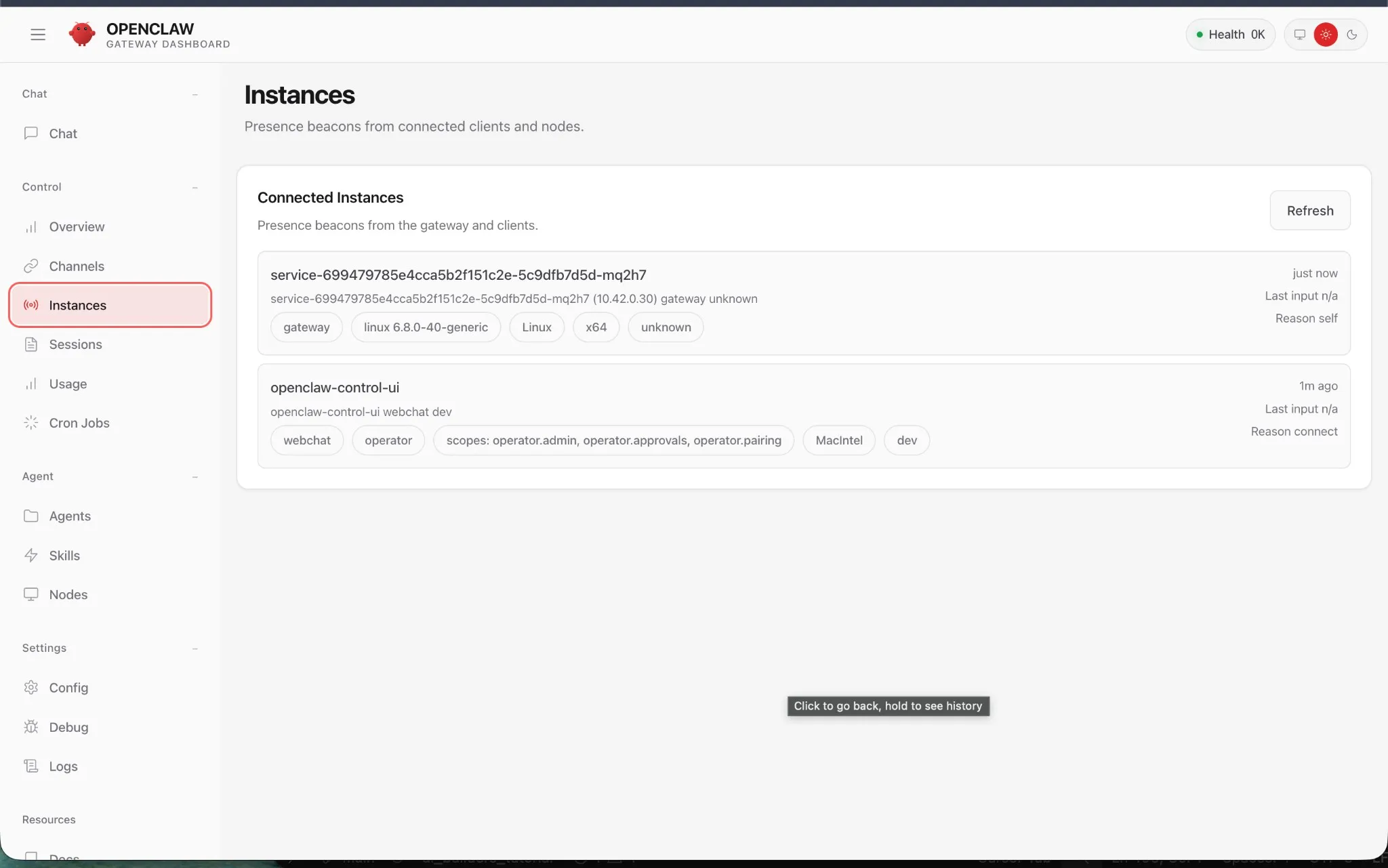This screenshot has height=868, width=1388.
Task: Click the Health OK status indicator
Action: point(1230,35)
